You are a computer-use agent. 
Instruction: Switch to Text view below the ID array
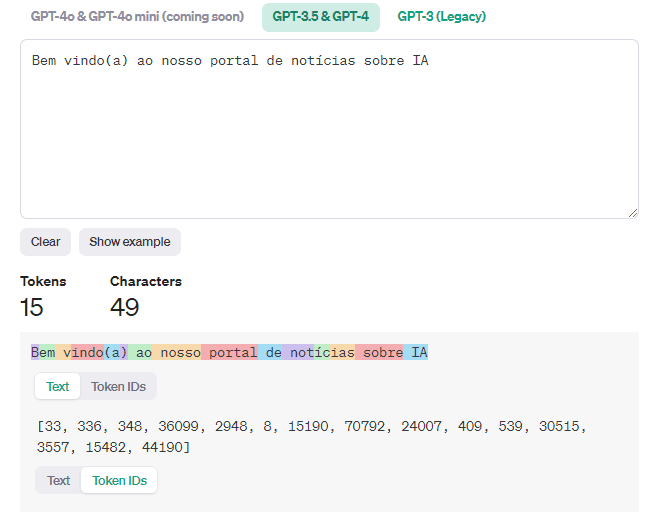[x=58, y=481]
